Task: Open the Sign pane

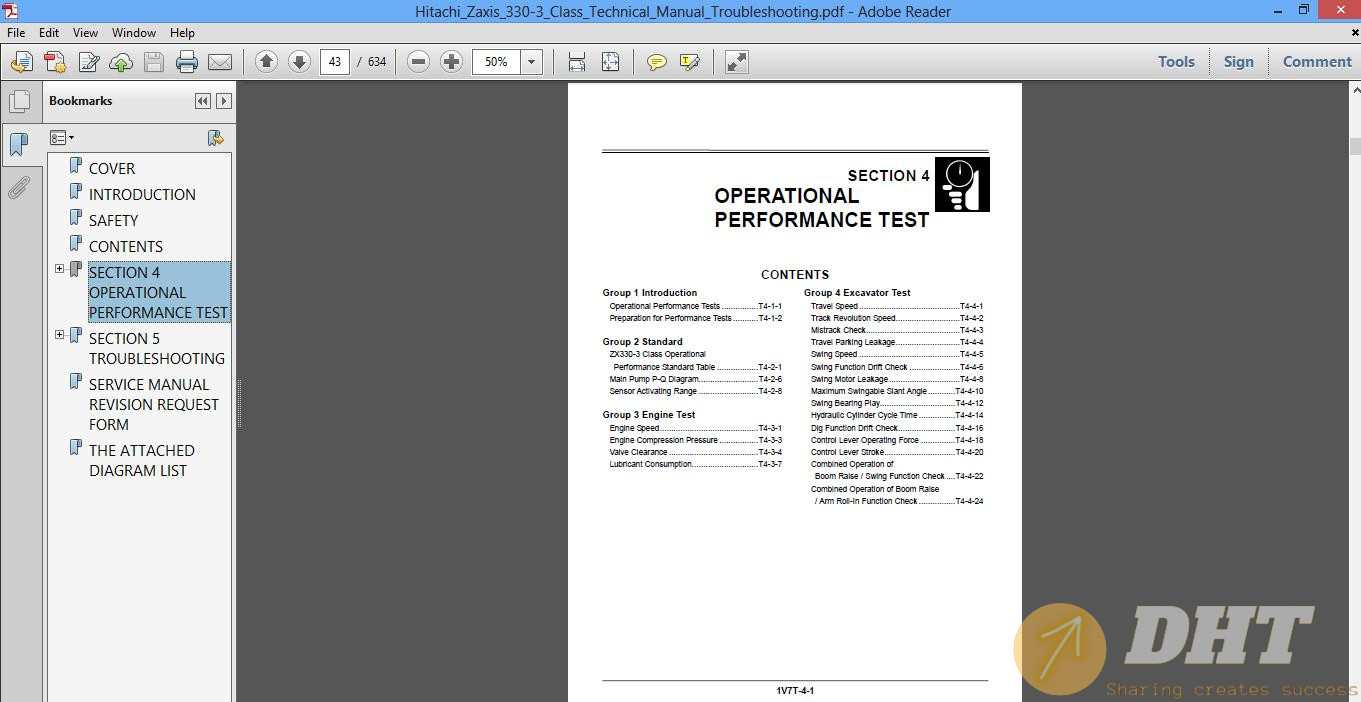Action: (x=1238, y=62)
